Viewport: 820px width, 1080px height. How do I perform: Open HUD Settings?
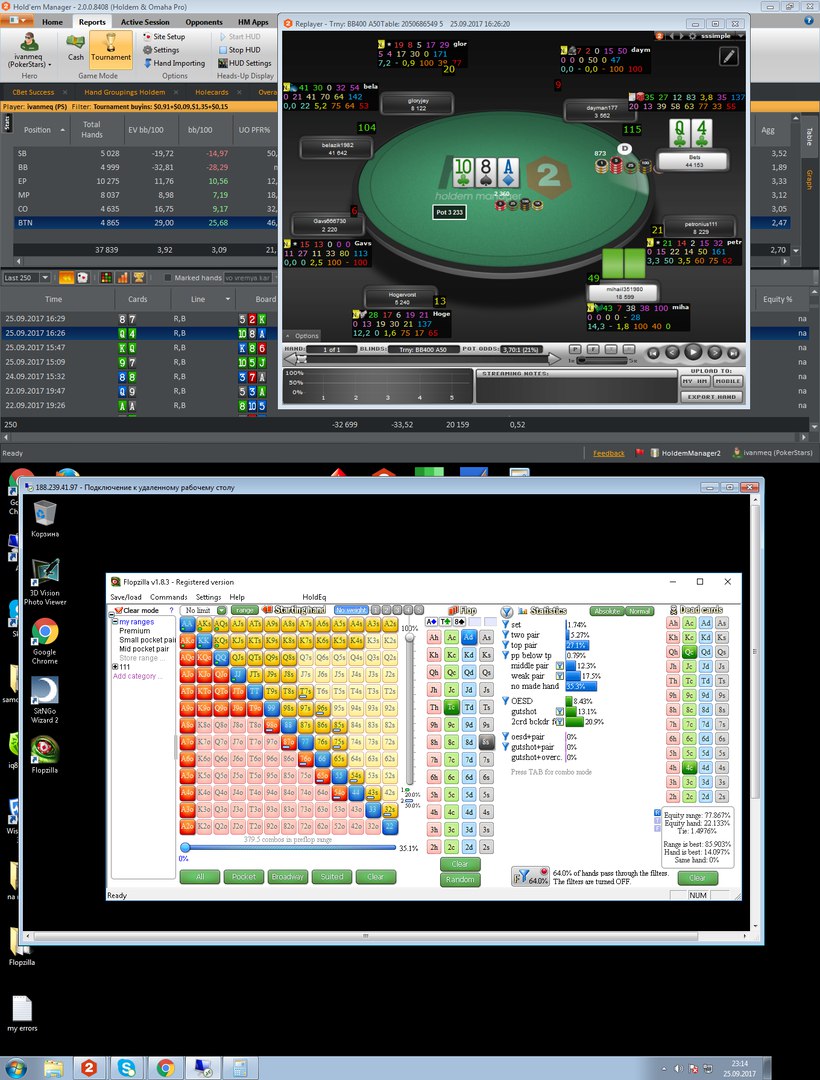click(x=245, y=63)
